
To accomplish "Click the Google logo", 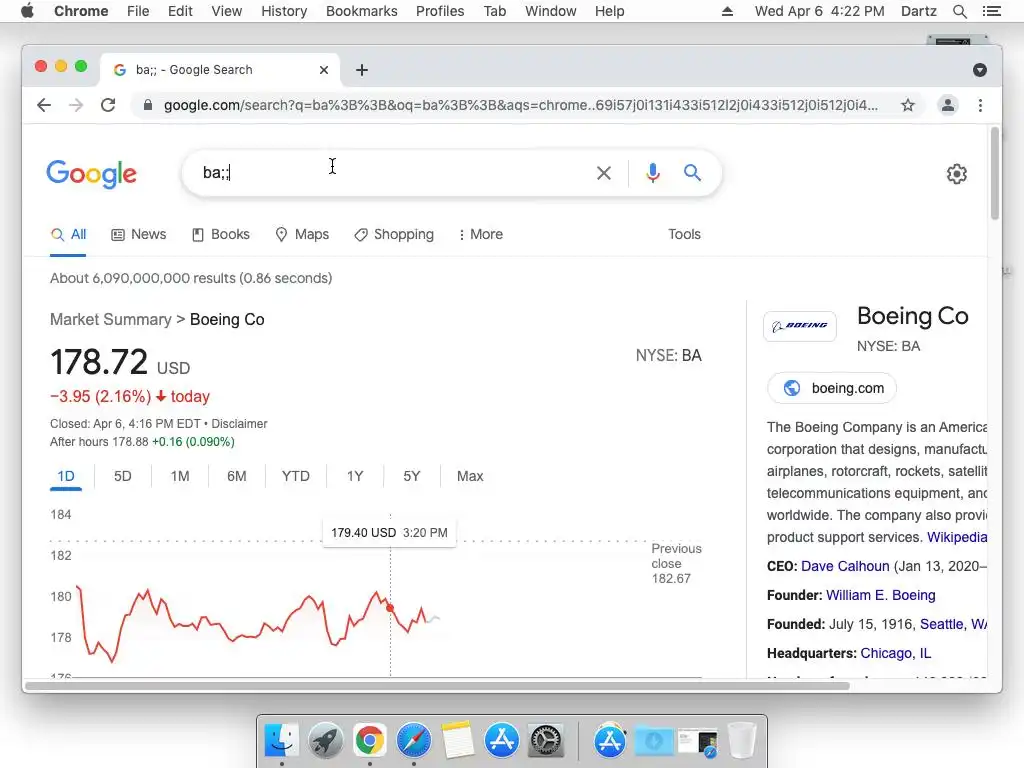I will click(x=91, y=174).
